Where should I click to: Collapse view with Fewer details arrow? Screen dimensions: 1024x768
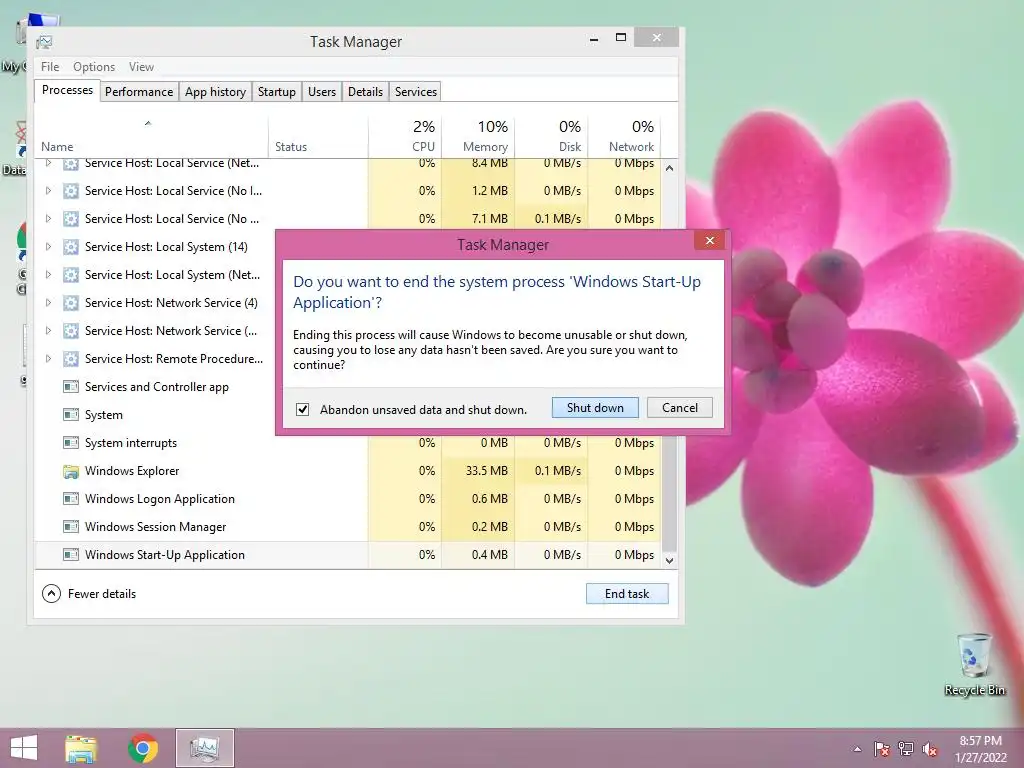51,594
